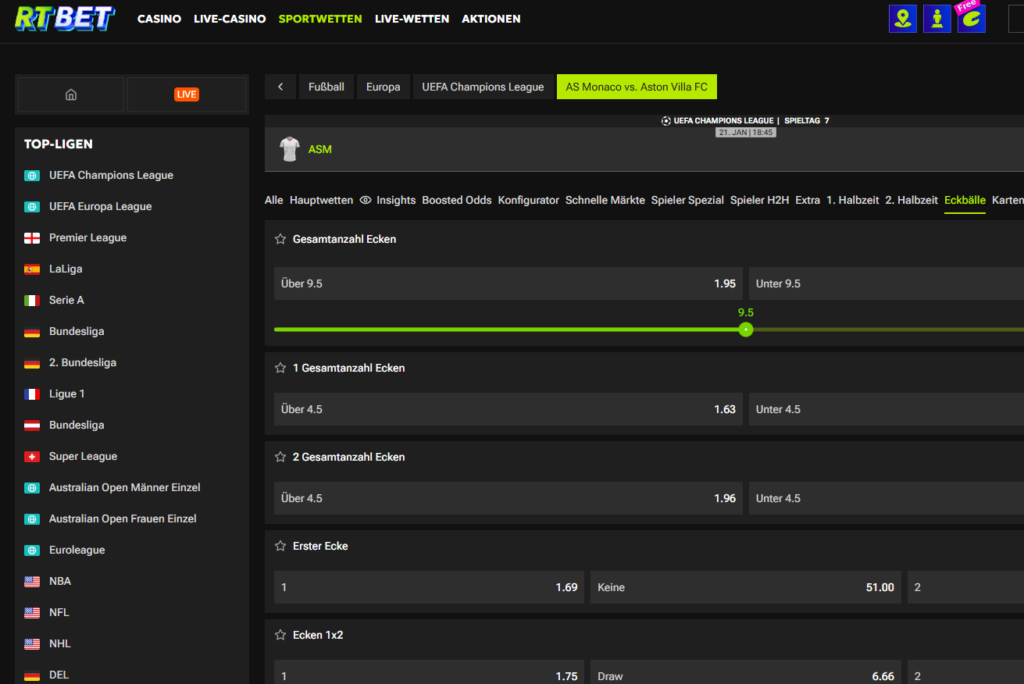Switch to the Konfigurator tab
1024x684 pixels.
[528, 200]
